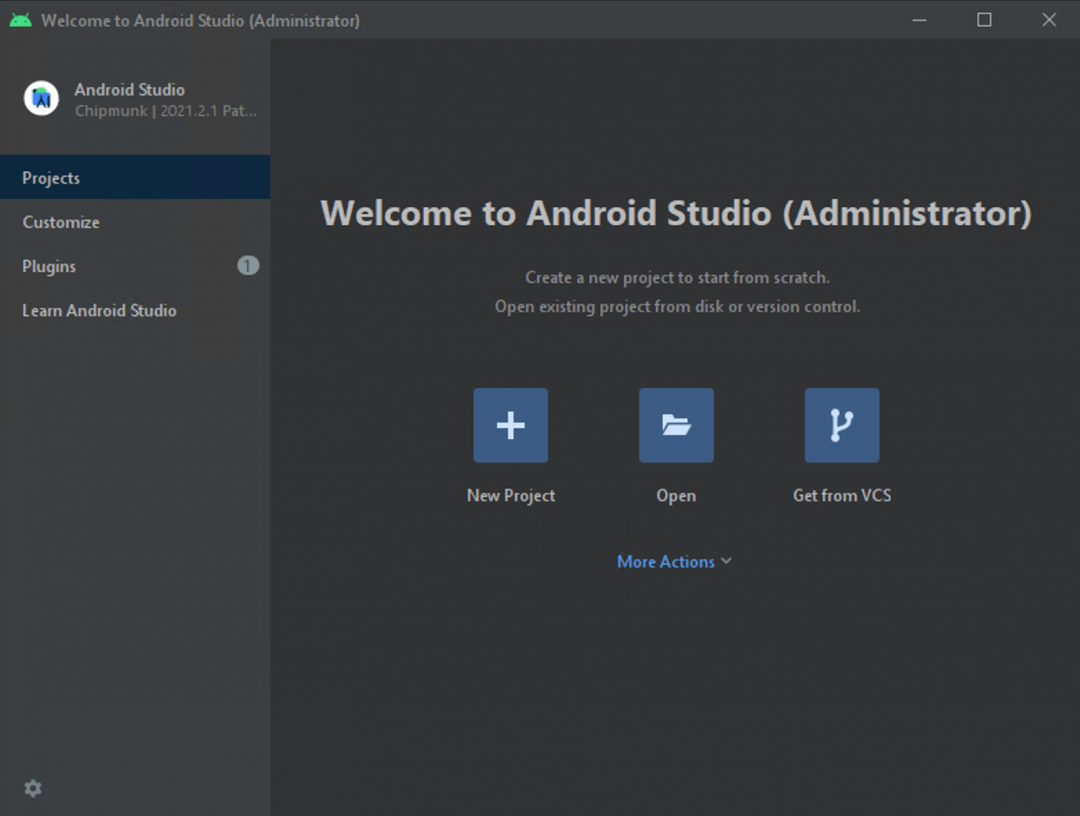Expand the More Actions dropdown arrow
Viewport: 1080px width, 816px height.
pyautogui.click(x=727, y=561)
